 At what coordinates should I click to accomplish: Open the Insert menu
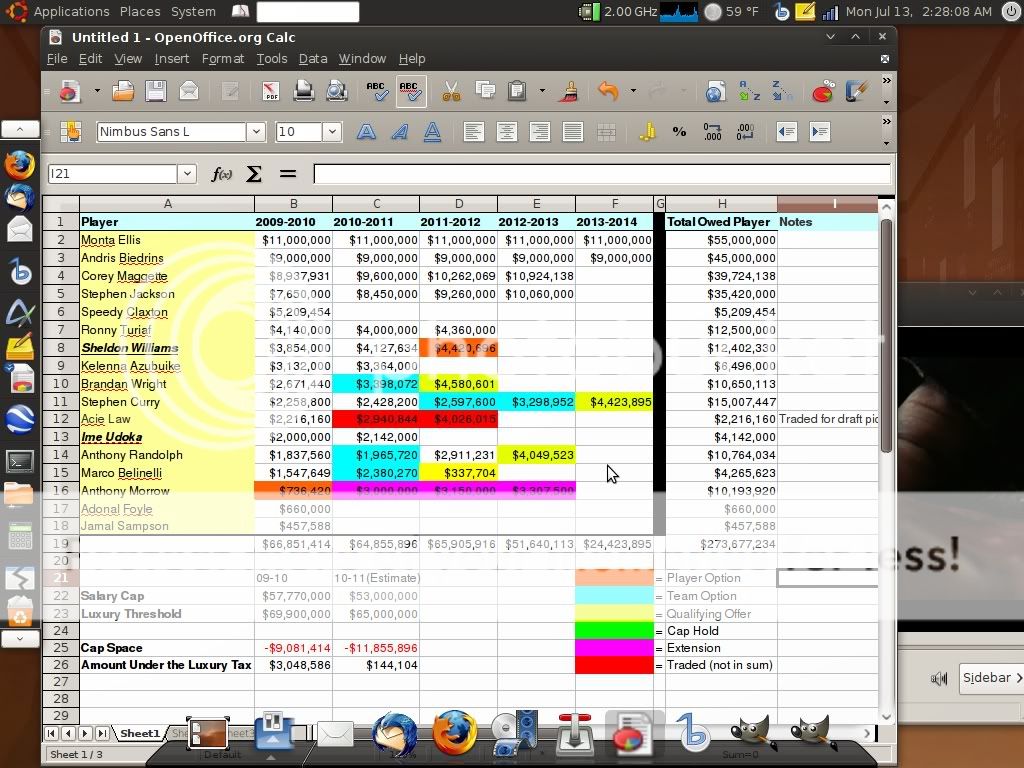tap(172, 59)
